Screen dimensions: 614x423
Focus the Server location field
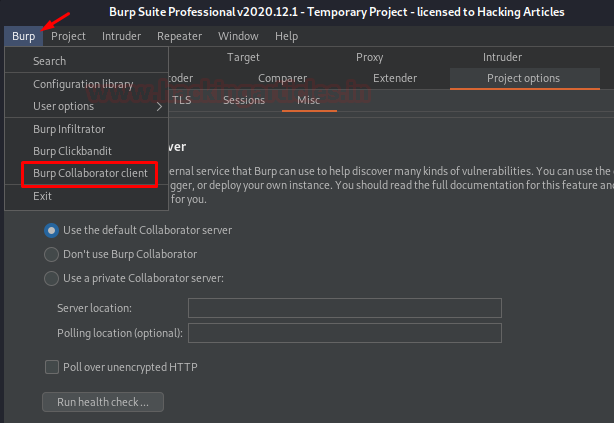pos(345,308)
